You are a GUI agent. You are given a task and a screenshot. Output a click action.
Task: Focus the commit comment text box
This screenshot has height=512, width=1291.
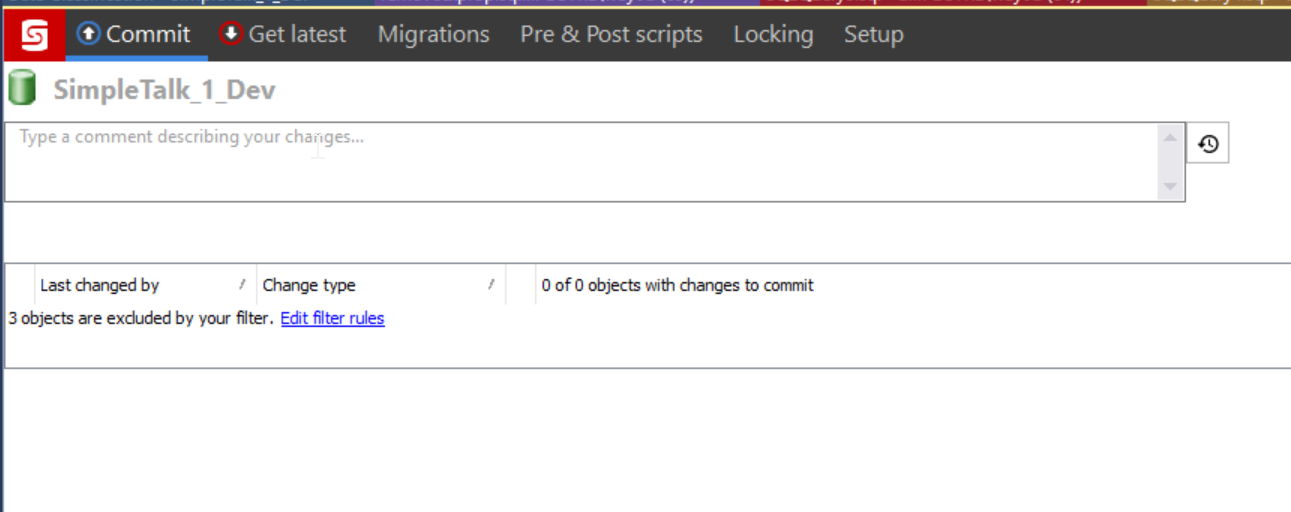[580, 162]
